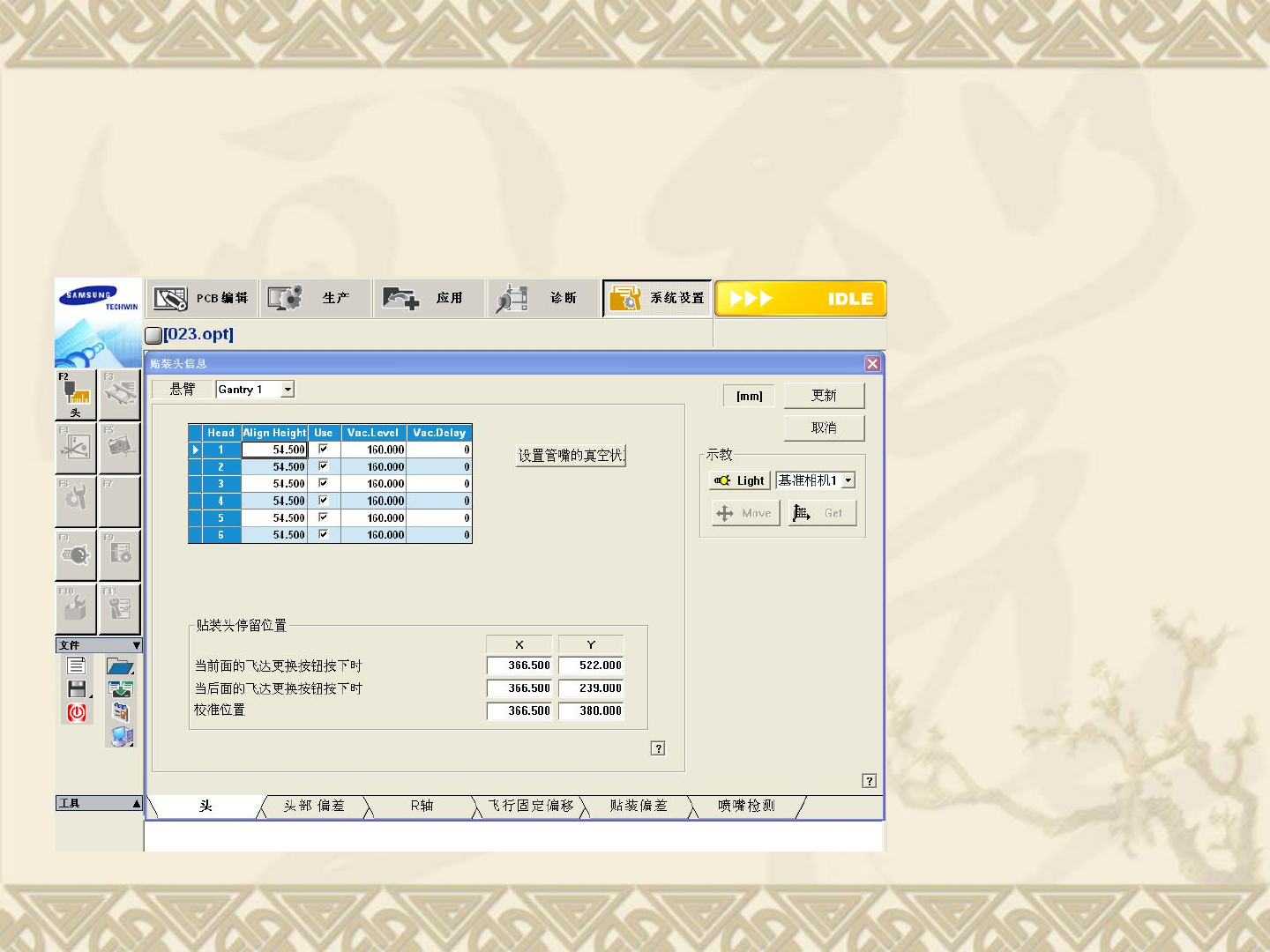Click the new document file icon
Screen dimensions: 1270x952
click(x=77, y=666)
